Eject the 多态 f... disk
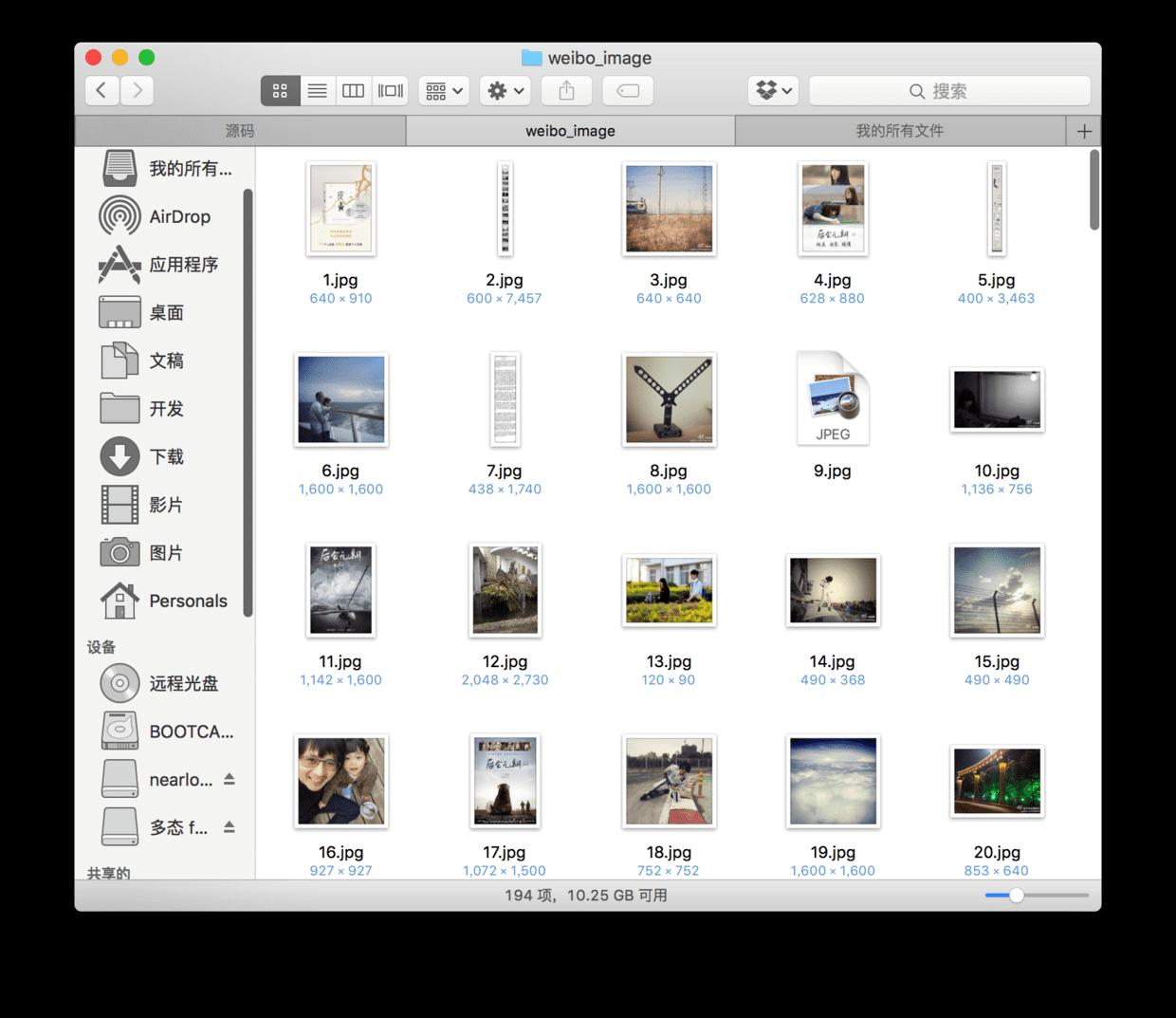1176x1018 pixels. pyautogui.click(x=230, y=827)
